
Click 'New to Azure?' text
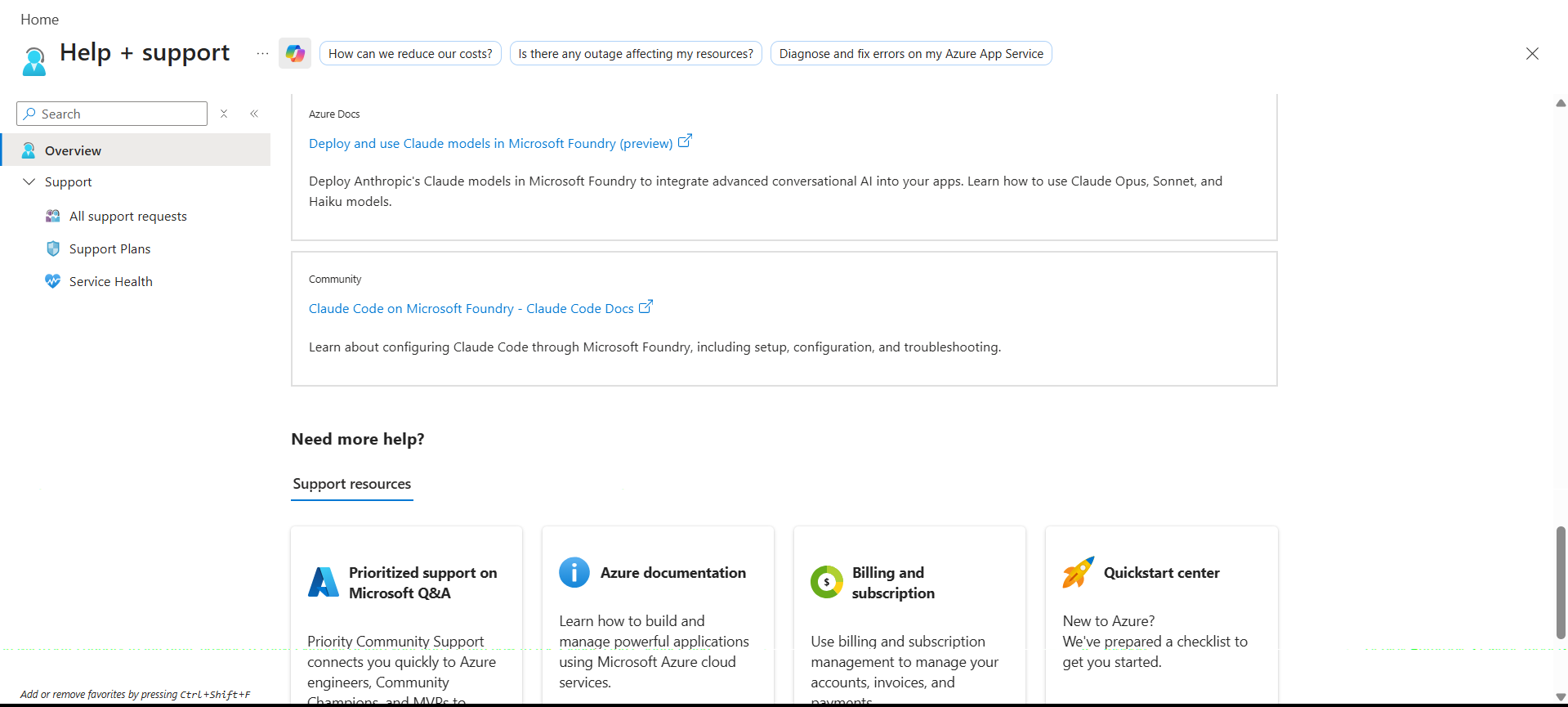[x=1109, y=620]
